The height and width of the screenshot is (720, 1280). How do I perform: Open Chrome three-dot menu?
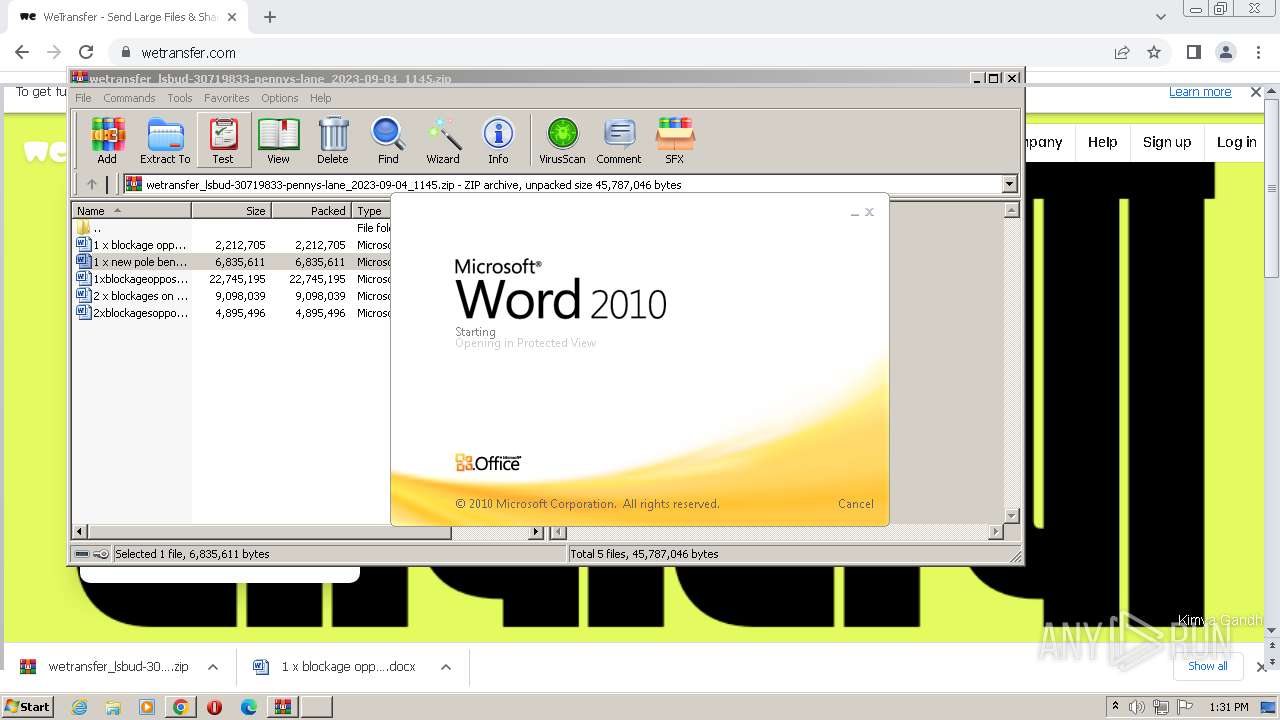pos(1258,52)
